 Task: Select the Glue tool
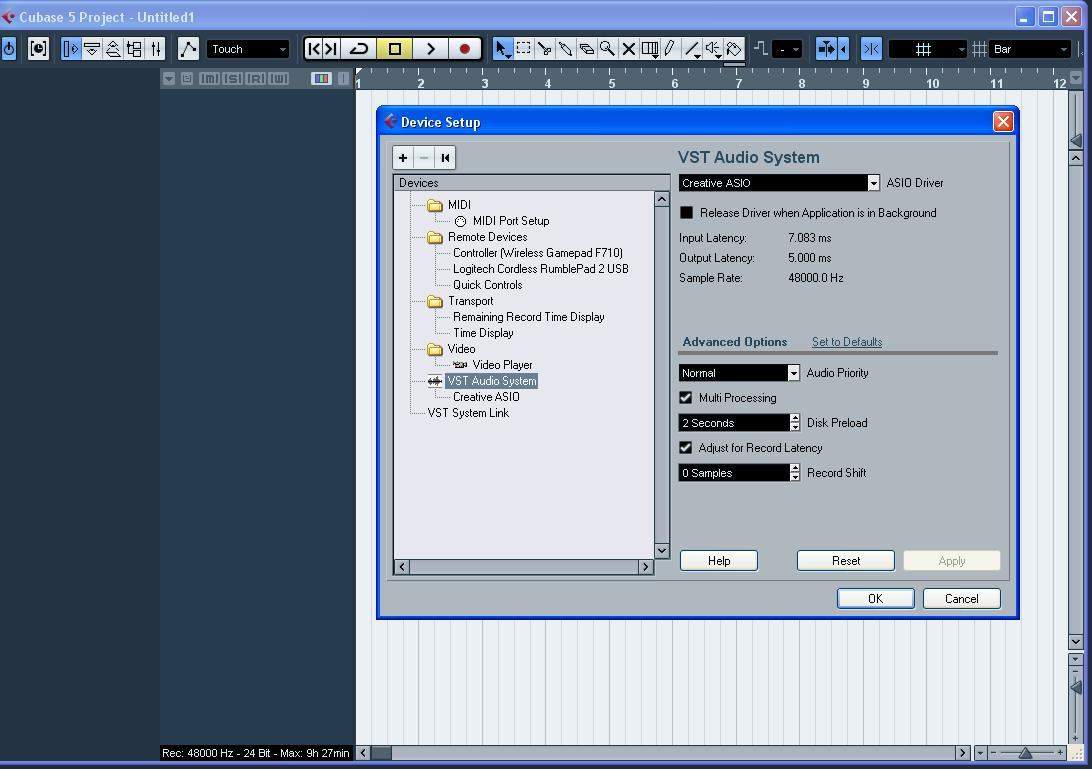[x=565, y=49]
